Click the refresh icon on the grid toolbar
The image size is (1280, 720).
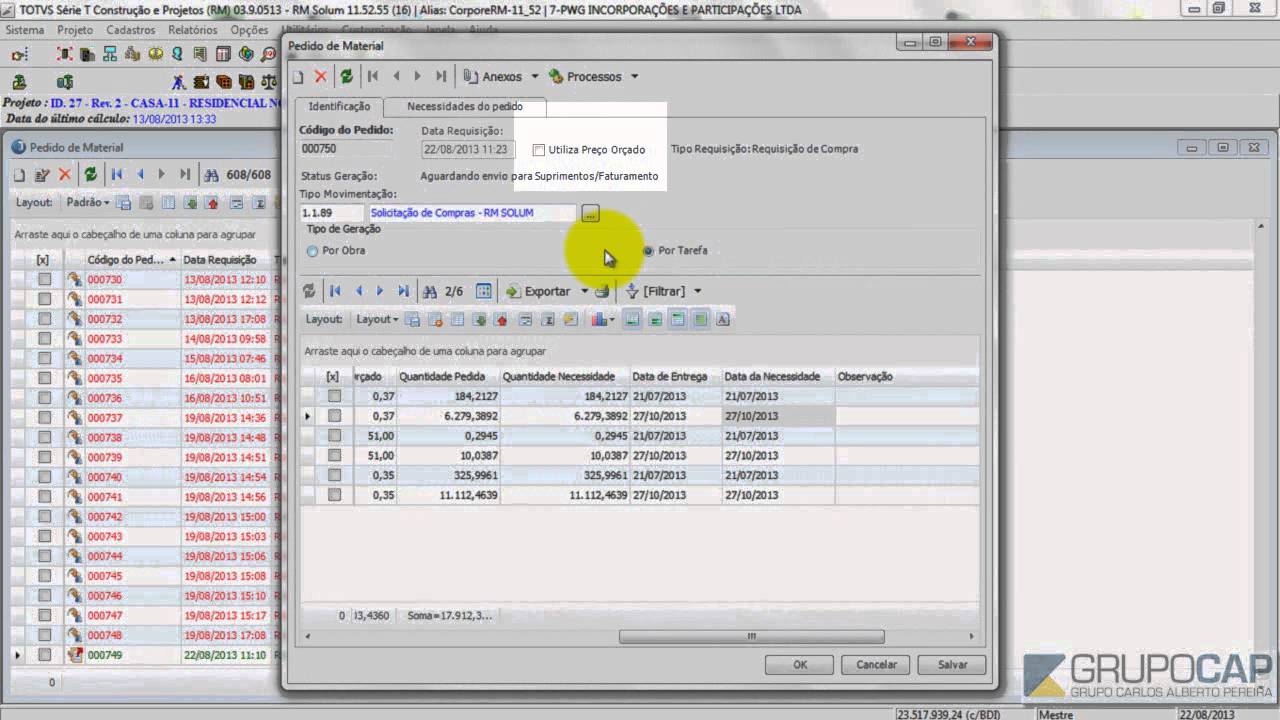(x=309, y=291)
